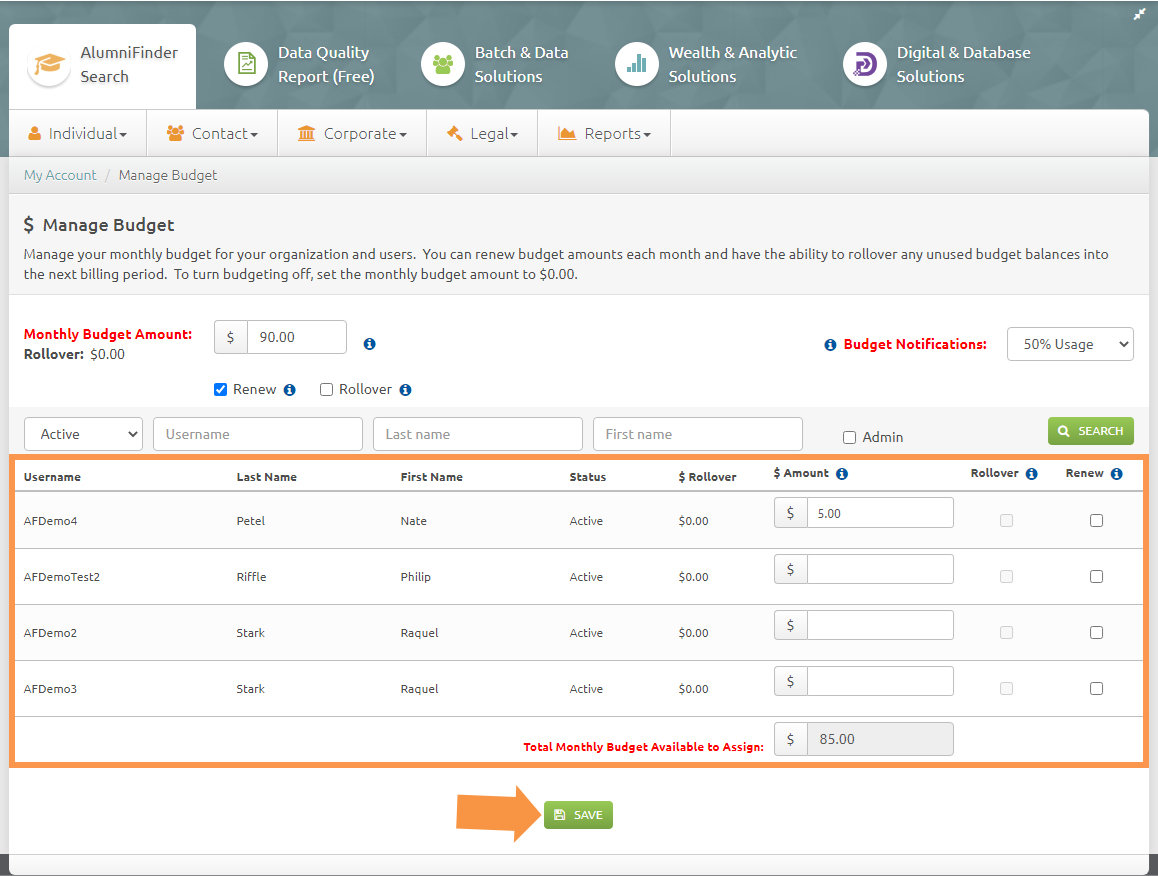Check the Renew box for AFDemoTest2

click(1097, 577)
